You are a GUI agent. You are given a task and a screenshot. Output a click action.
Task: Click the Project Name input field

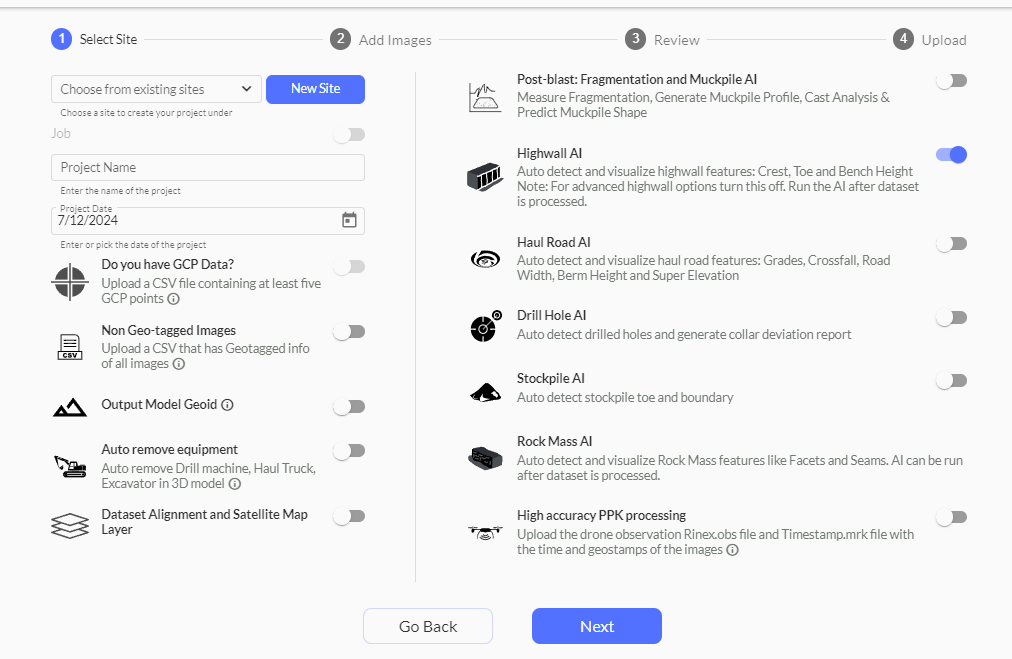click(207, 167)
